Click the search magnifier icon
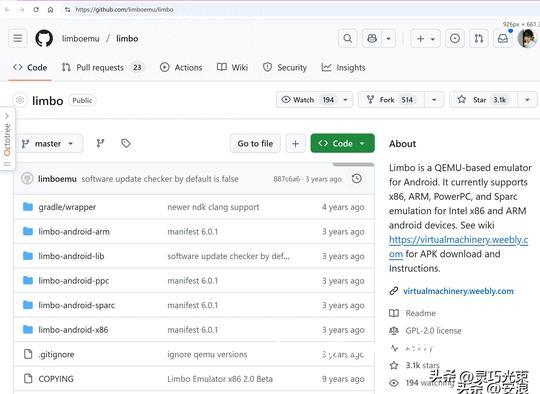540x394 pixels. (347, 38)
